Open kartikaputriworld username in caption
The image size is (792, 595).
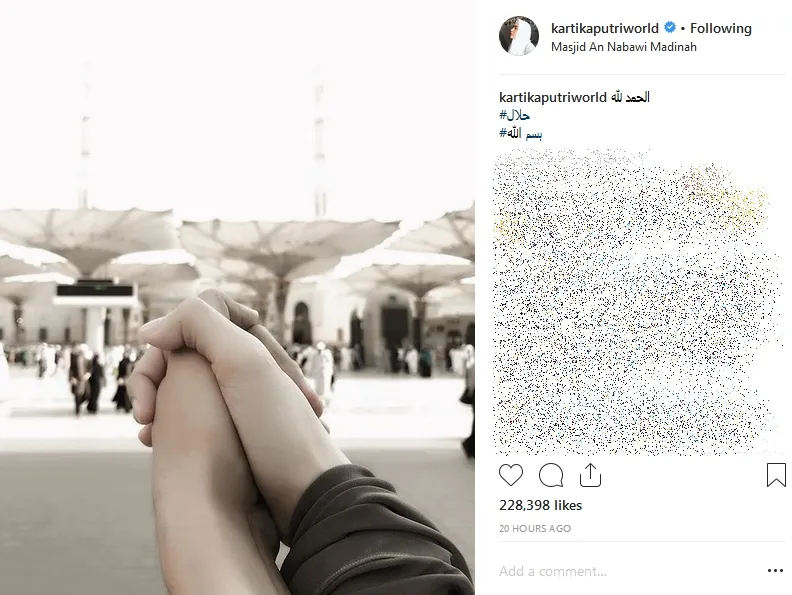tap(553, 97)
